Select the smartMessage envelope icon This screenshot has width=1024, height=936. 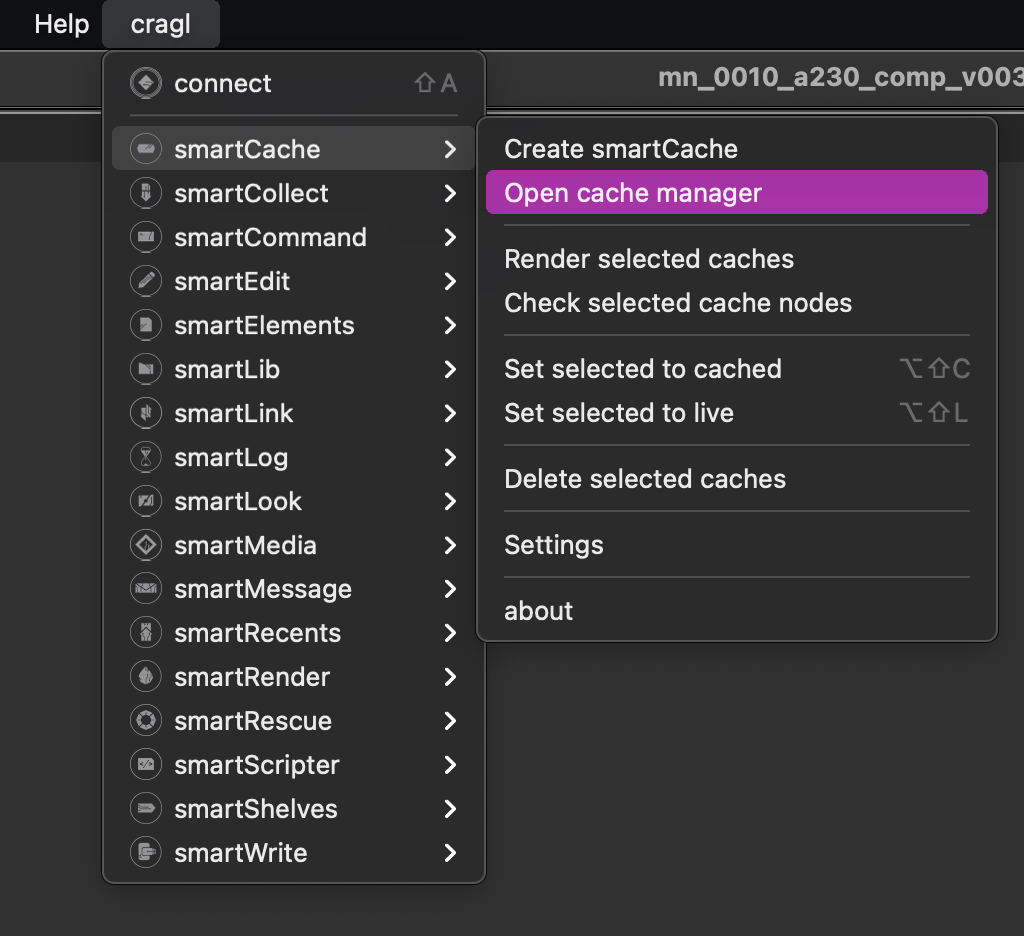coord(146,589)
